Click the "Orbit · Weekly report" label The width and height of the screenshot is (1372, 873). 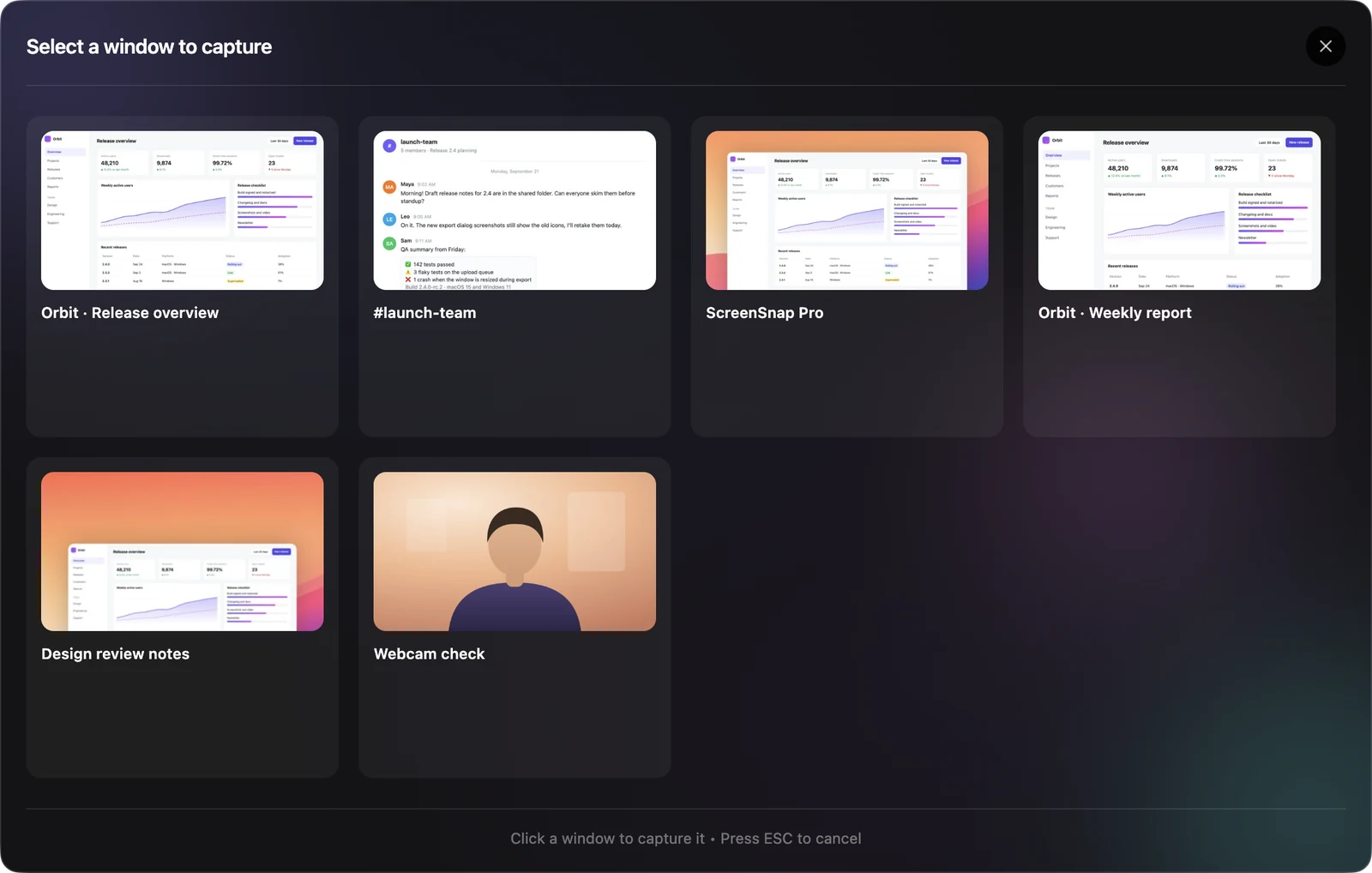[1115, 313]
